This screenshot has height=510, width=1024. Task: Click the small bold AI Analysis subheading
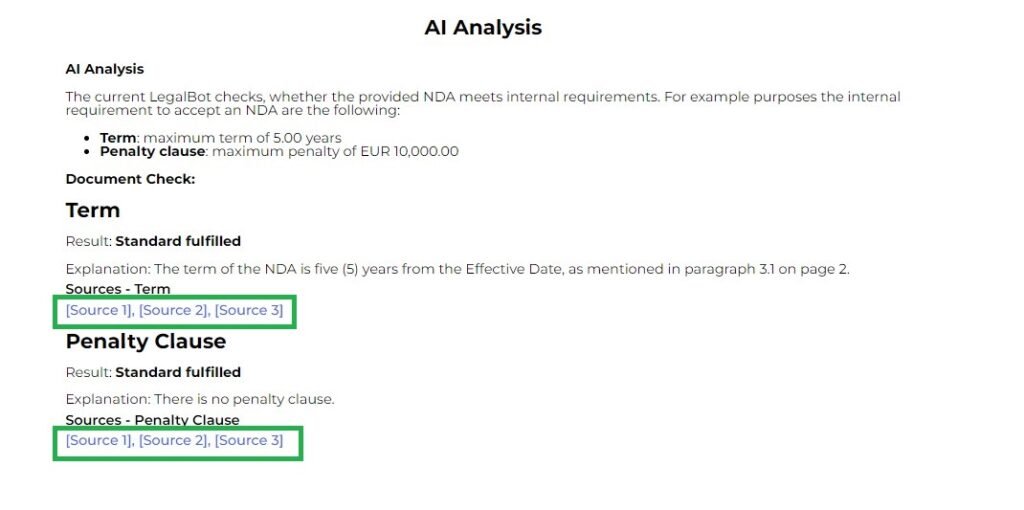104,69
